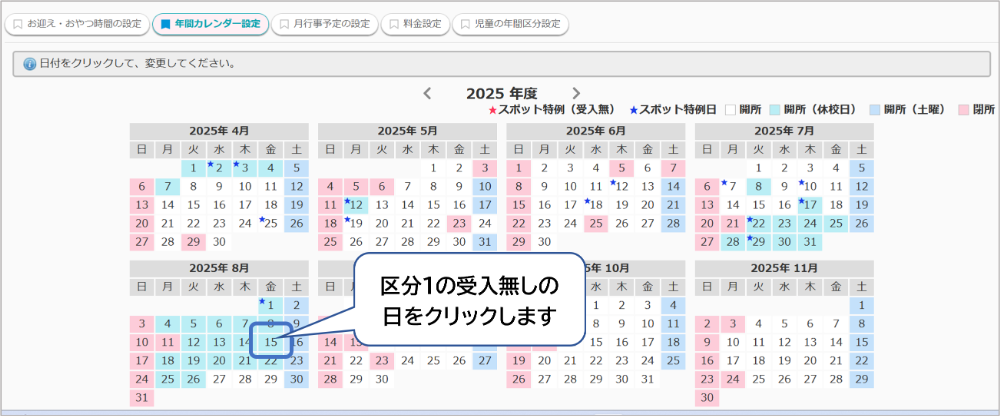Click blue star スポット特例日 legend icon
1000x416 pixels.
634,109
